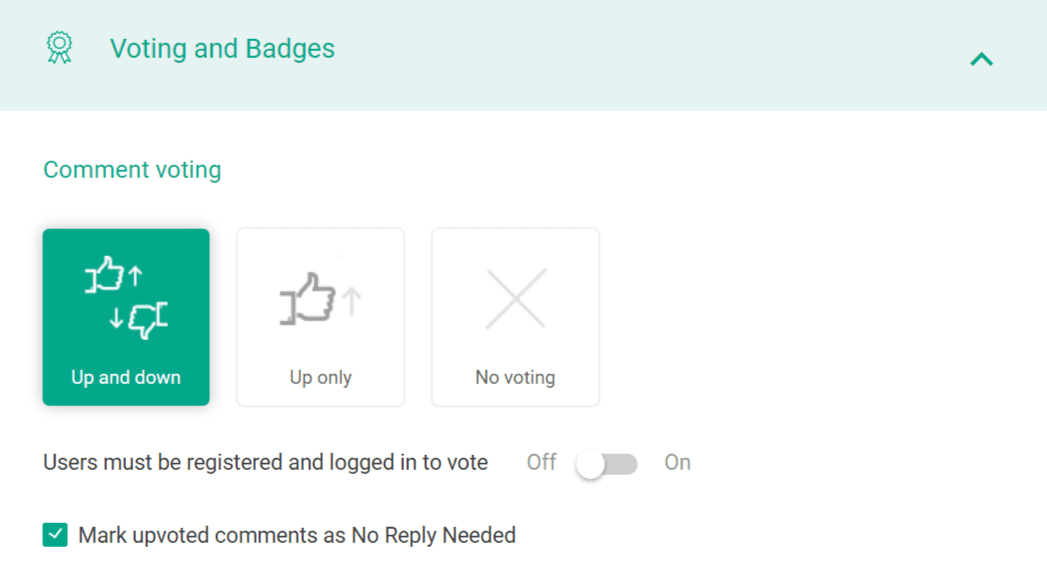Toggle the registered-users-only voting switch
The height and width of the screenshot is (588, 1047).
pos(607,464)
